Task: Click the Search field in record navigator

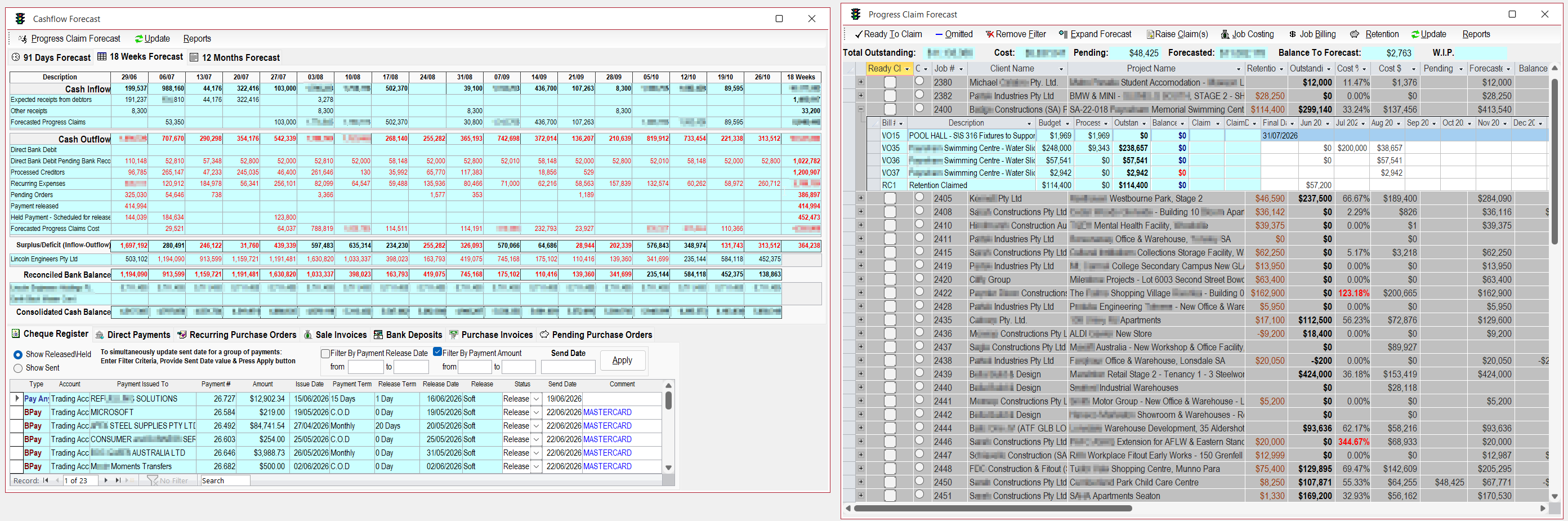Action: (x=225, y=481)
